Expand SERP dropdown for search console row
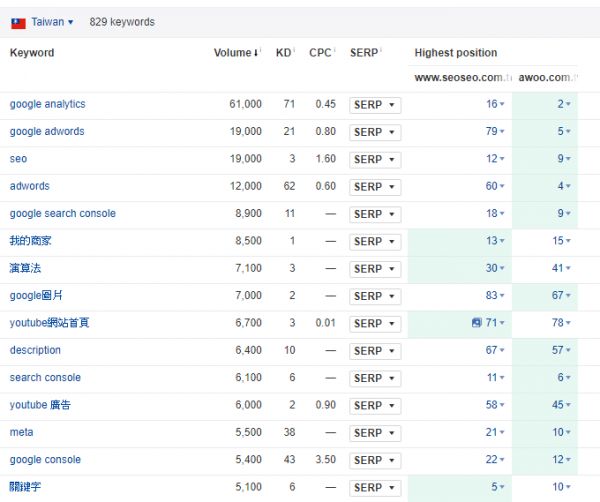This screenshot has width=600, height=502. [x=375, y=378]
